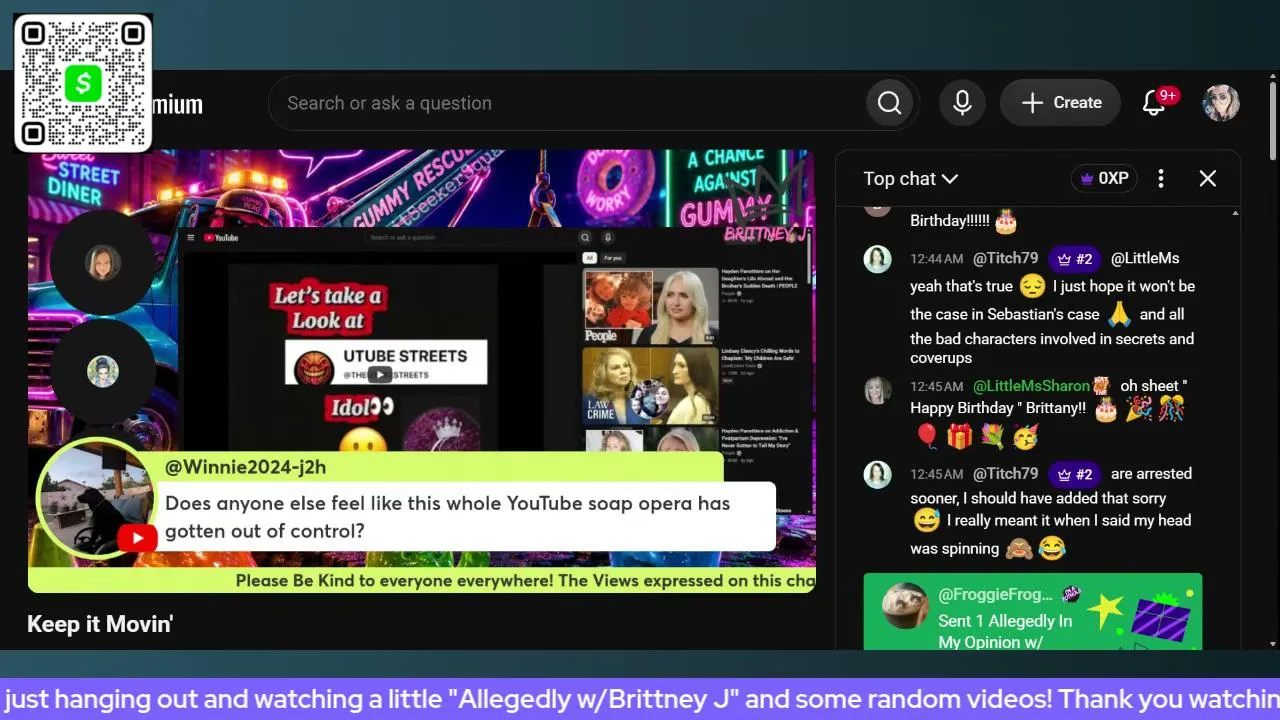Open chat options three-dot menu
1280x720 pixels.
[x=1160, y=179]
